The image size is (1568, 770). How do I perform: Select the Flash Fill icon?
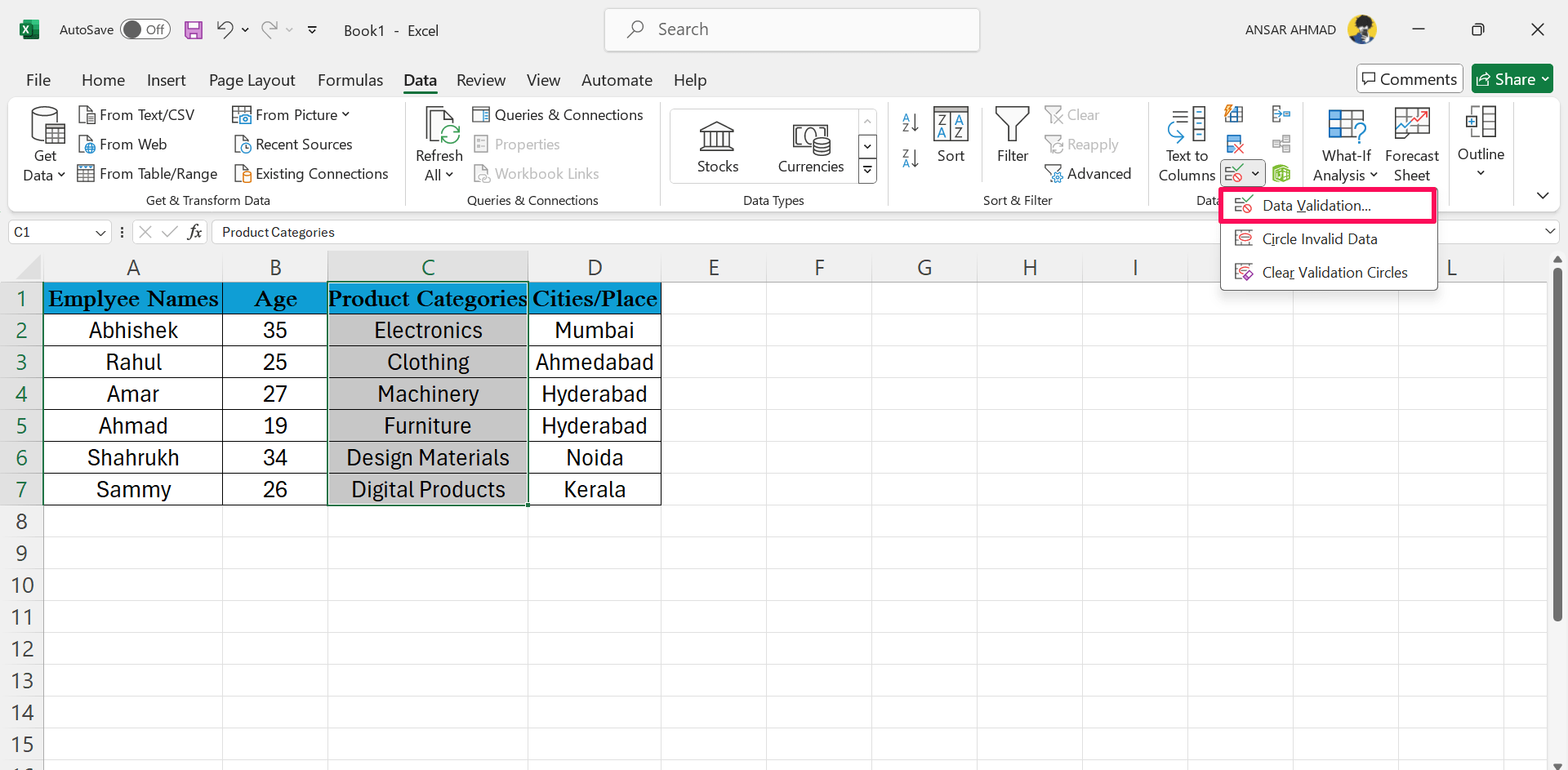[1236, 113]
